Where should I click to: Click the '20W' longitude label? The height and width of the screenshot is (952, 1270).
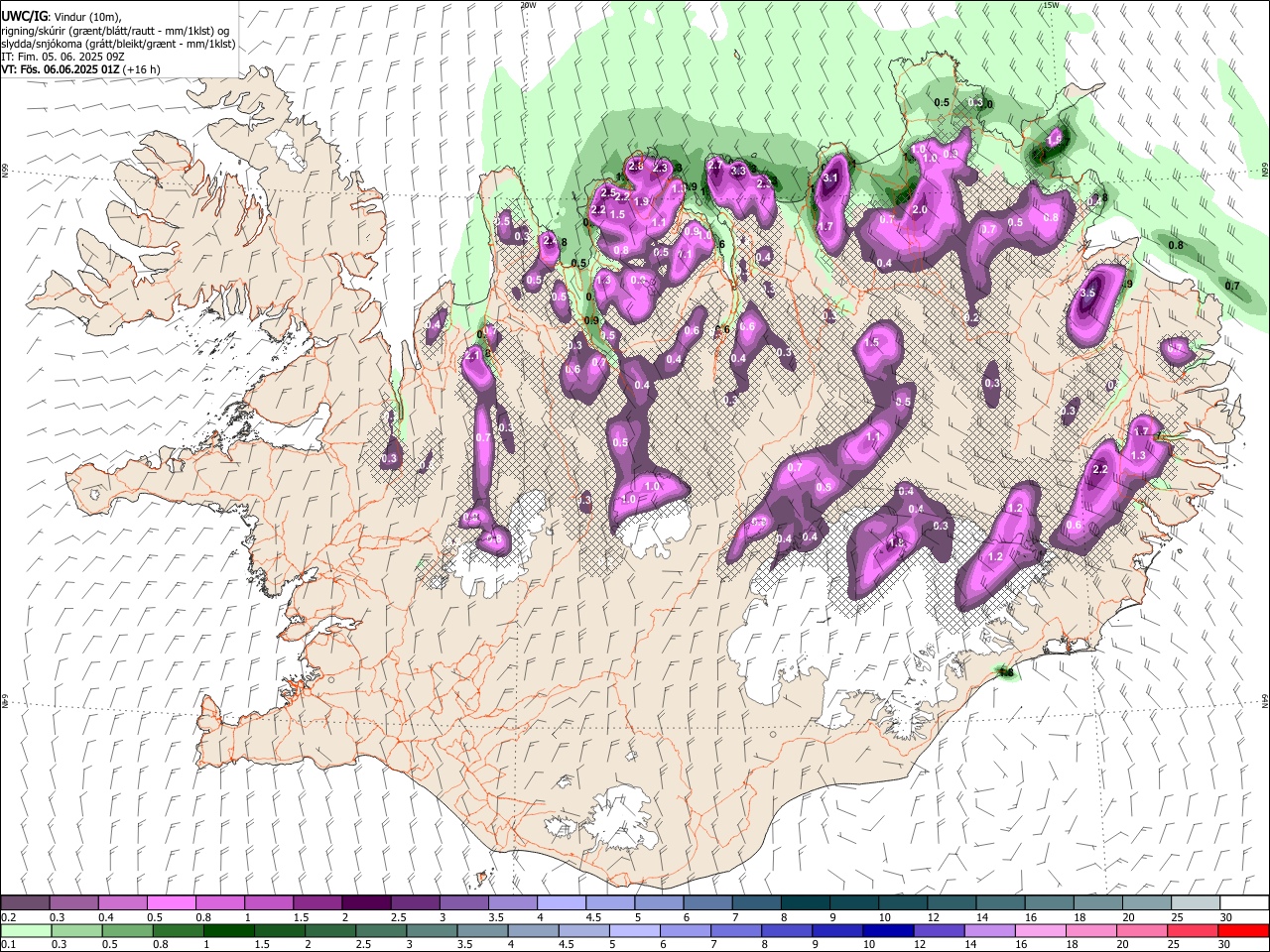pos(529,5)
